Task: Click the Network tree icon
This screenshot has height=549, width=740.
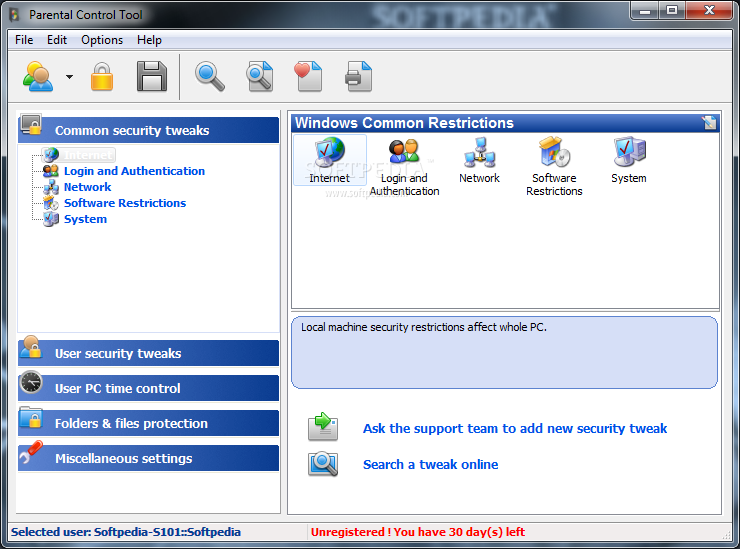Action: 51,187
